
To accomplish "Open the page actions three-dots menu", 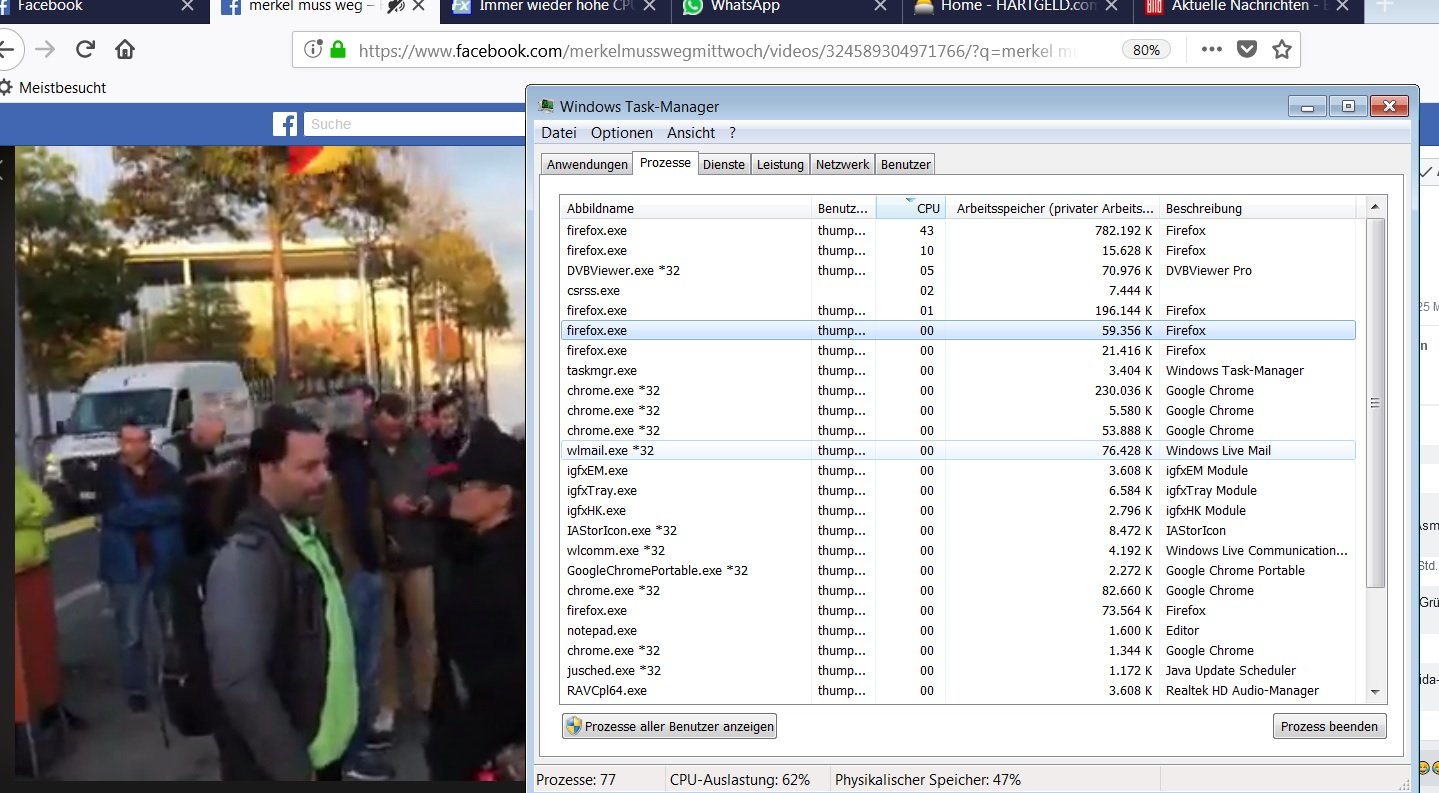I will (x=1211, y=50).
